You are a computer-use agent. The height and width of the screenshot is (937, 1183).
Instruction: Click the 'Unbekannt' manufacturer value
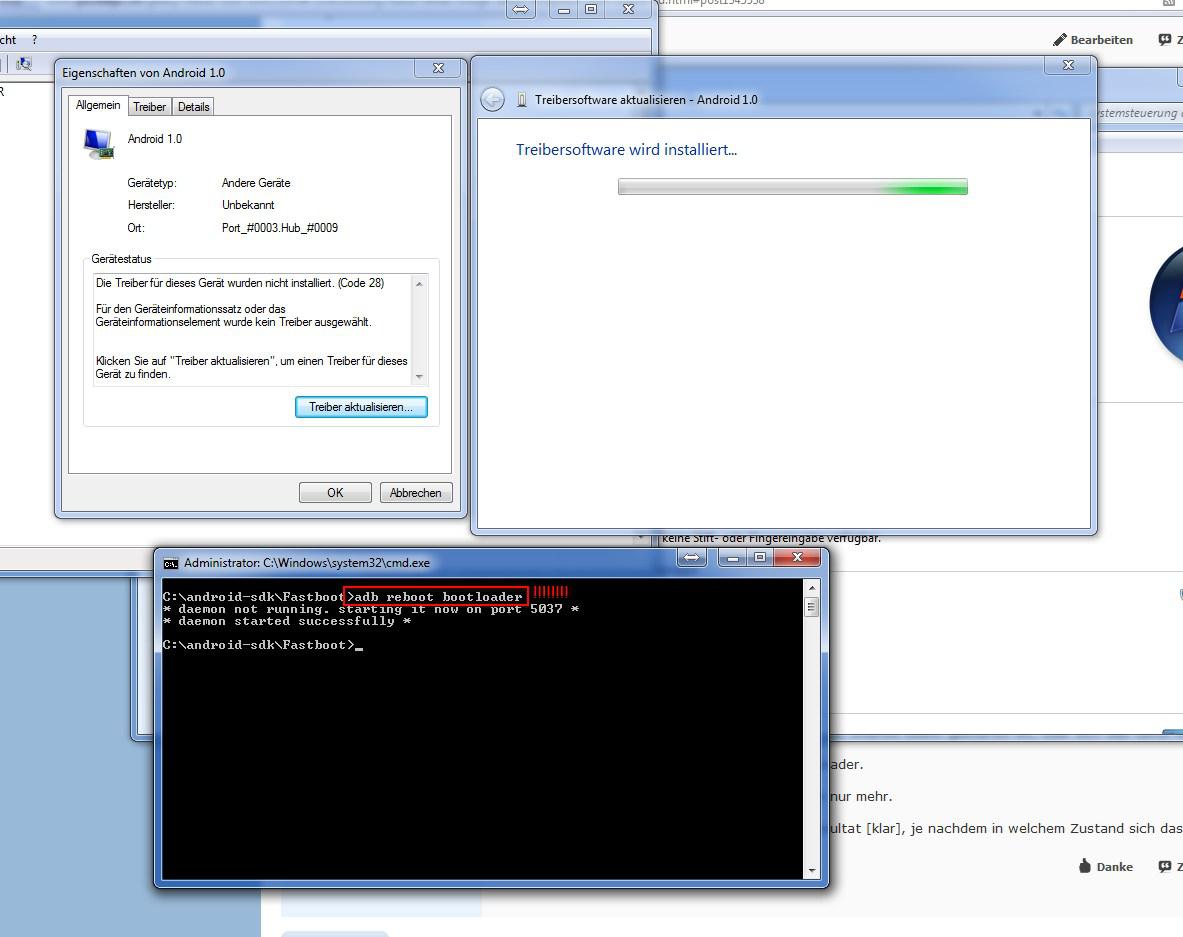248,205
